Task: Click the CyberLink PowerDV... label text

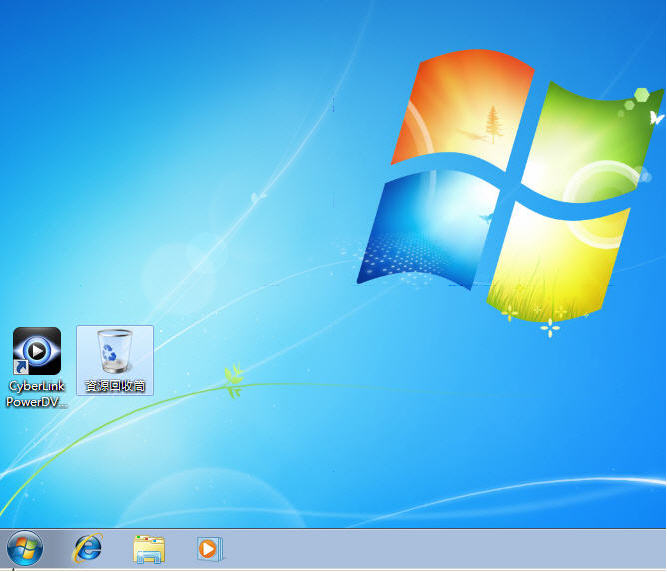Action: (x=37, y=394)
